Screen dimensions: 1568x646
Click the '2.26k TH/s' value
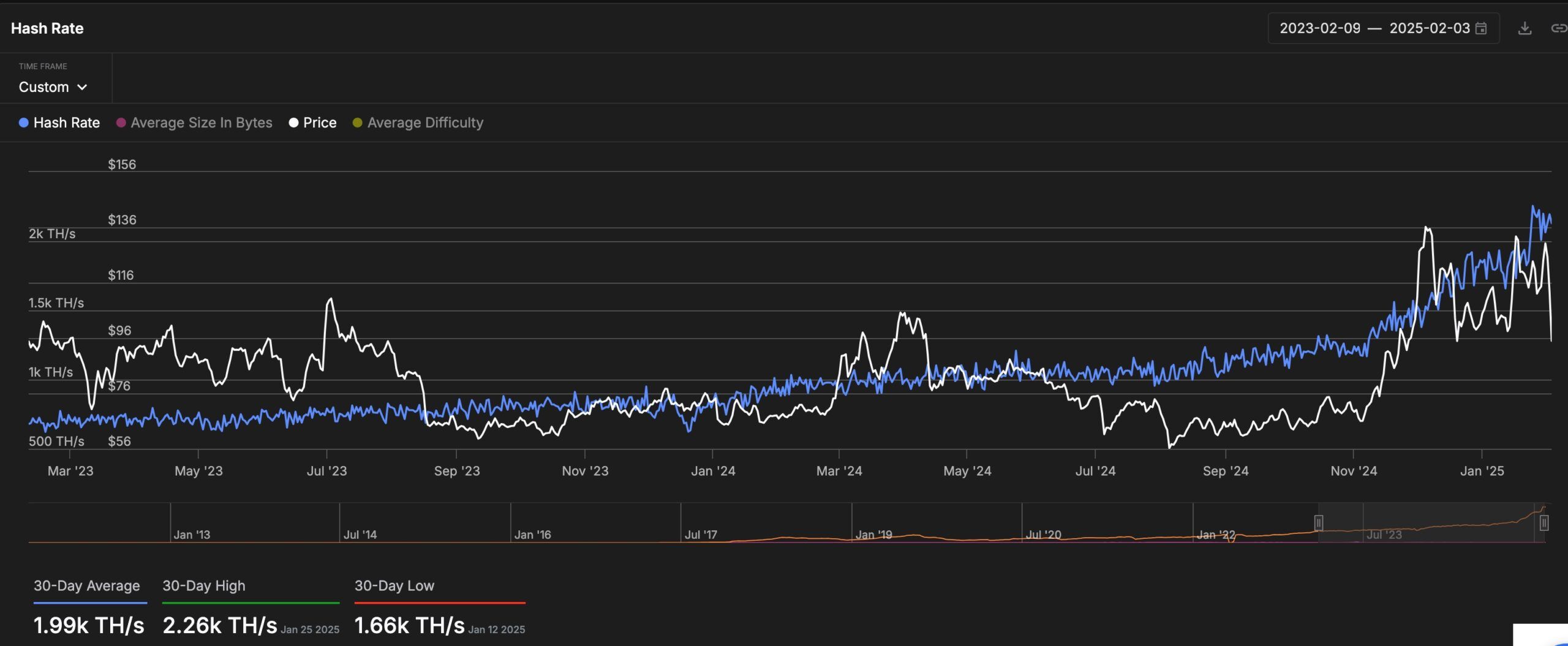pos(220,625)
